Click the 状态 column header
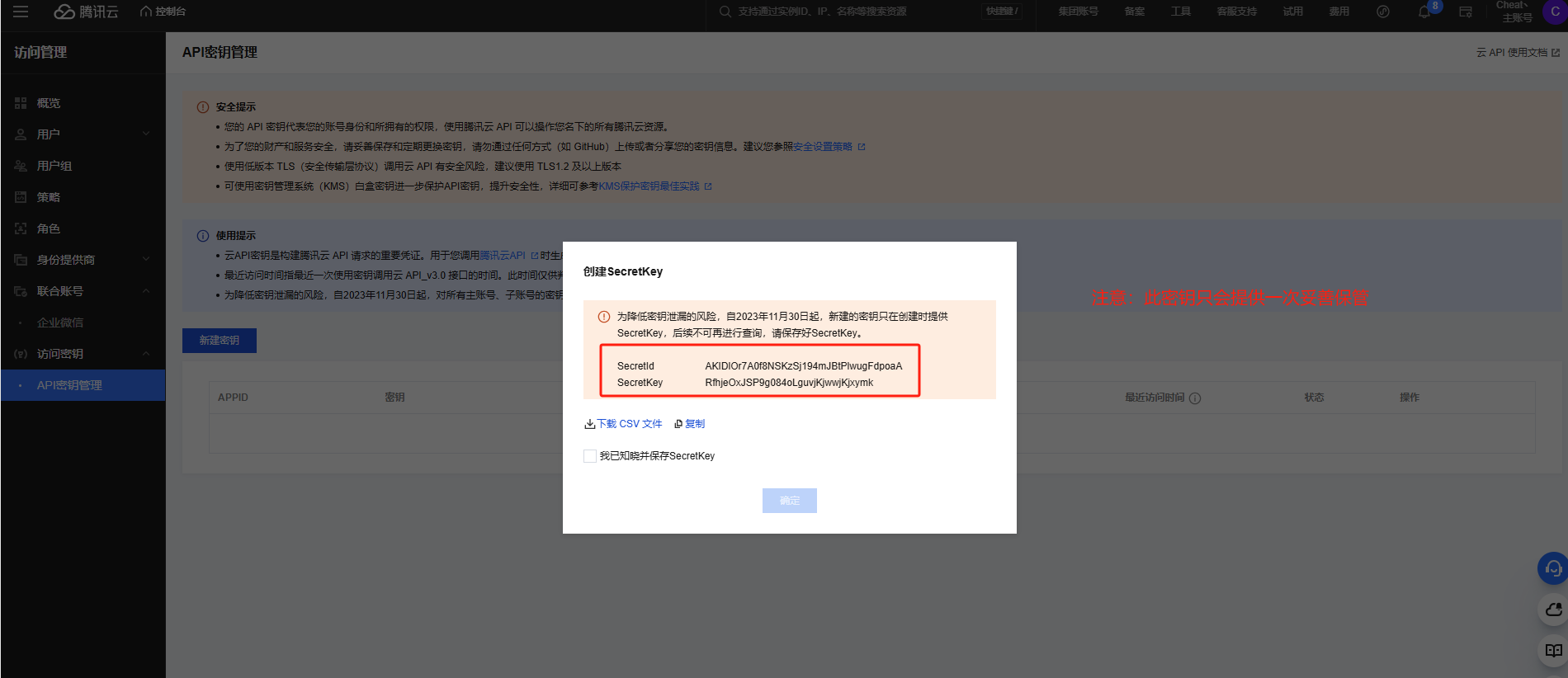This screenshot has height=678, width=1568. [x=1314, y=398]
